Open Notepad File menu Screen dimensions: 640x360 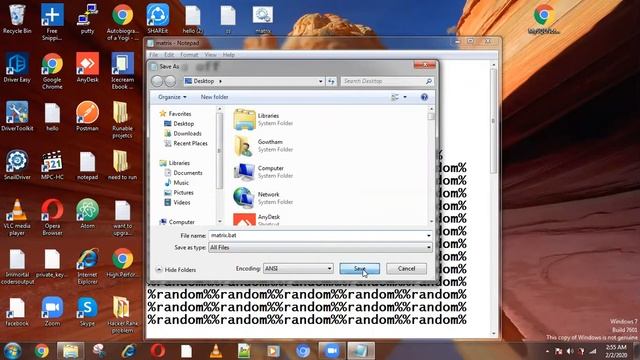click(x=153, y=55)
